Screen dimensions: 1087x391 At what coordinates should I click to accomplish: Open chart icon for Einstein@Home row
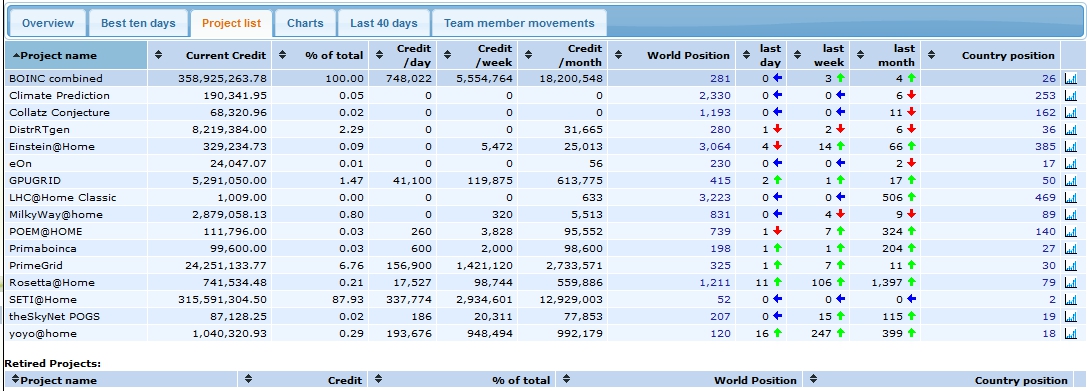1070,146
